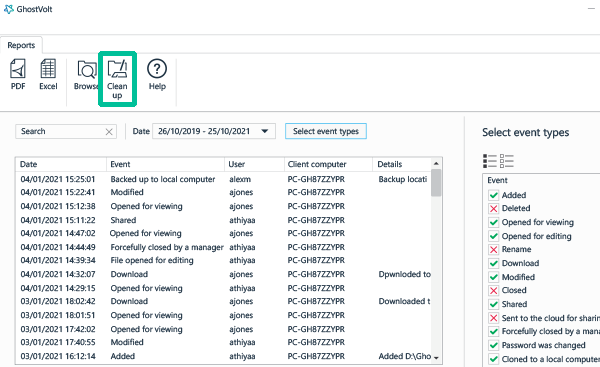
Task: Sort by the User column header
Action: click(x=254, y=164)
